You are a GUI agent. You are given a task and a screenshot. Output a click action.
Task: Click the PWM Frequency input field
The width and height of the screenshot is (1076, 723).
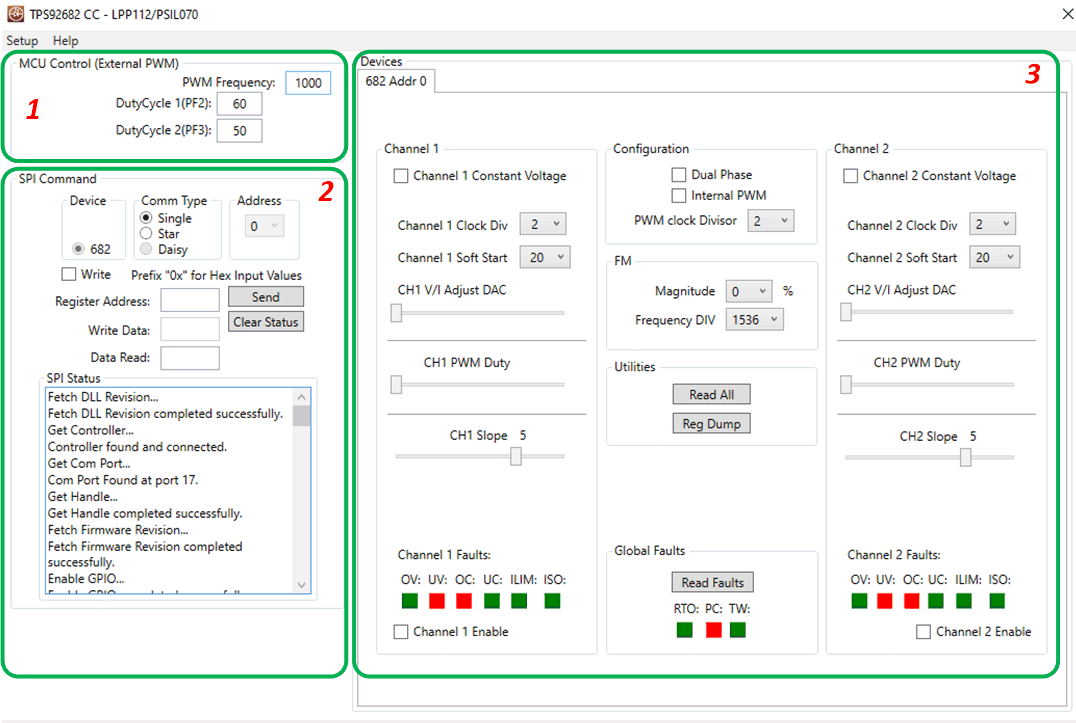coord(308,83)
